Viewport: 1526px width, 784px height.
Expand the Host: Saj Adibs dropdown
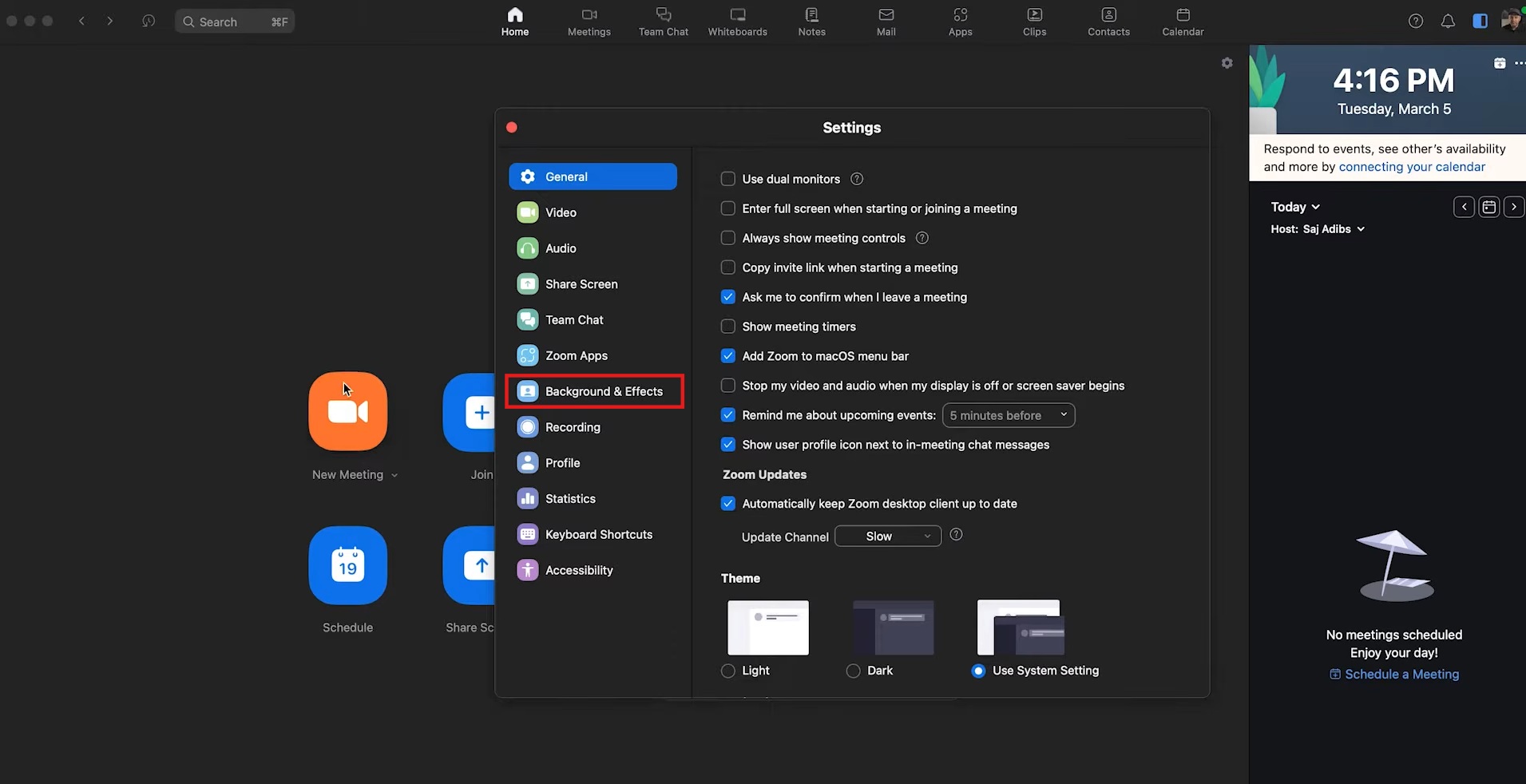(1318, 229)
